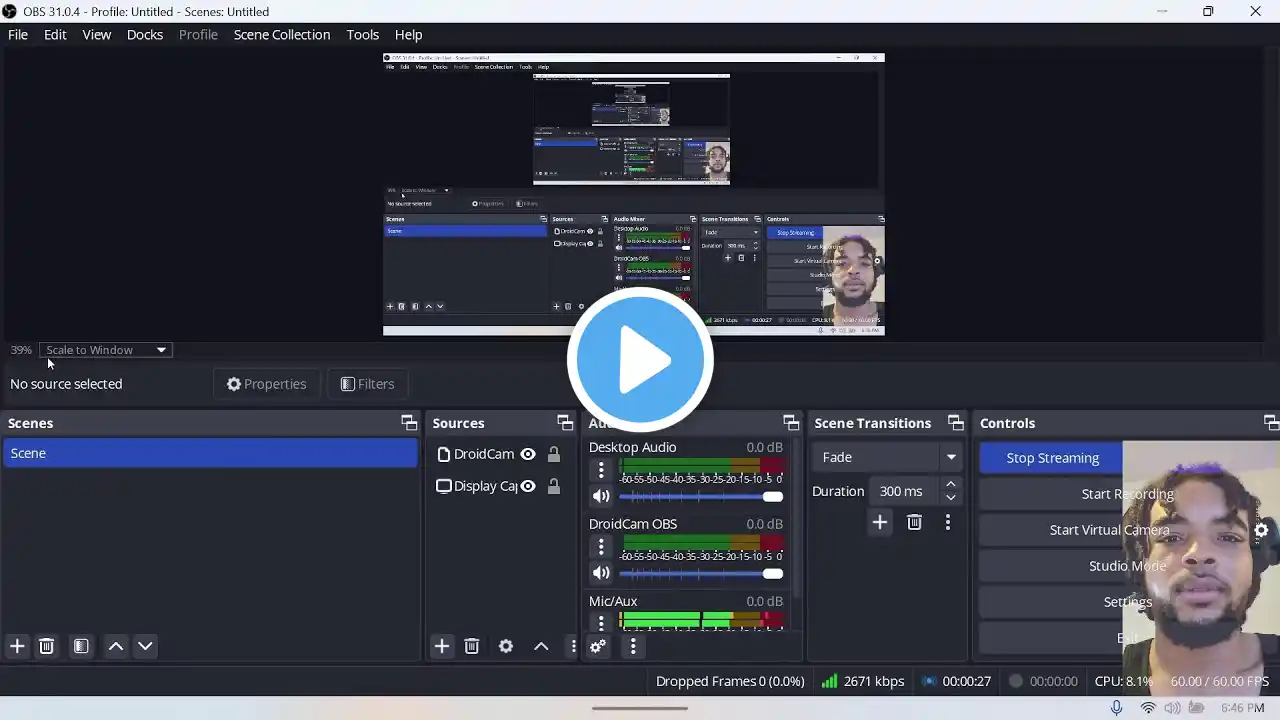Enable Studio Mode
The height and width of the screenshot is (720, 1280).
(1127, 566)
